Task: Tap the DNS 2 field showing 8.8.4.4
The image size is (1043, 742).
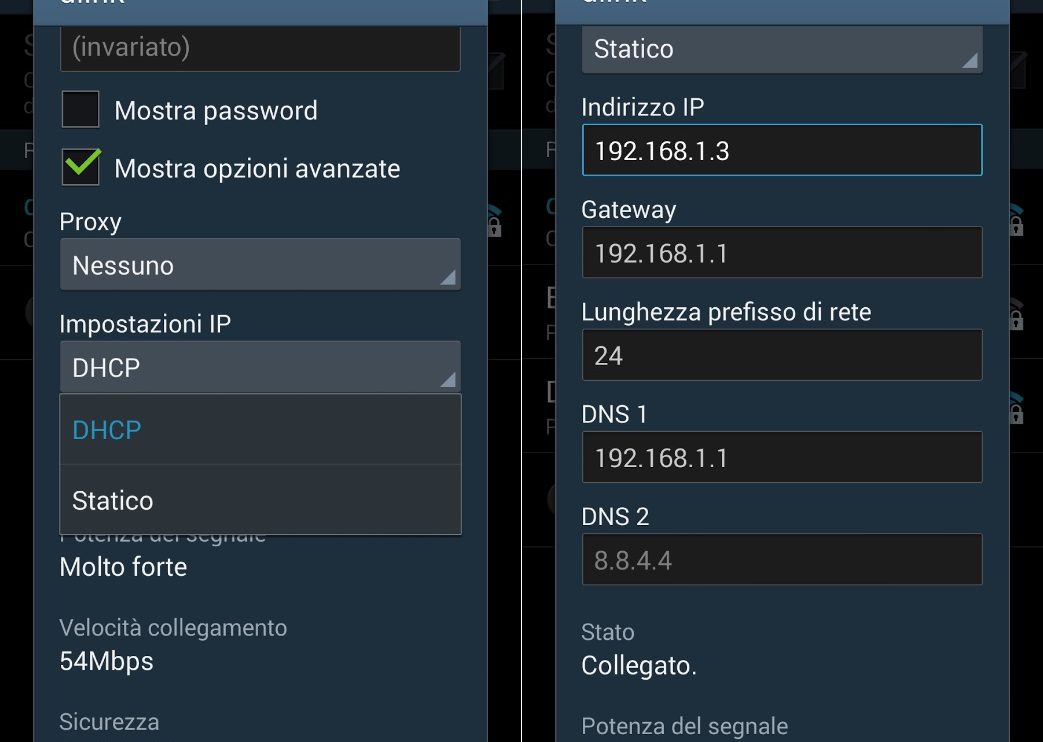Action: point(781,560)
